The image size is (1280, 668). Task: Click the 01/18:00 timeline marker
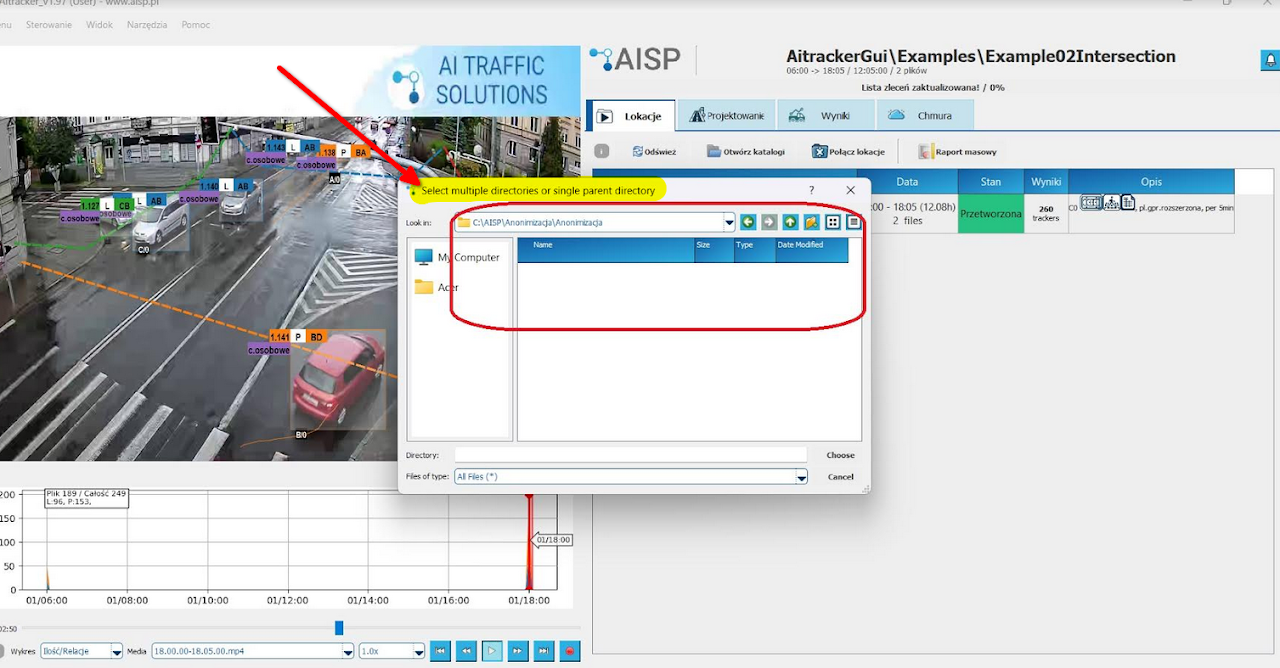tap(552, 540)
